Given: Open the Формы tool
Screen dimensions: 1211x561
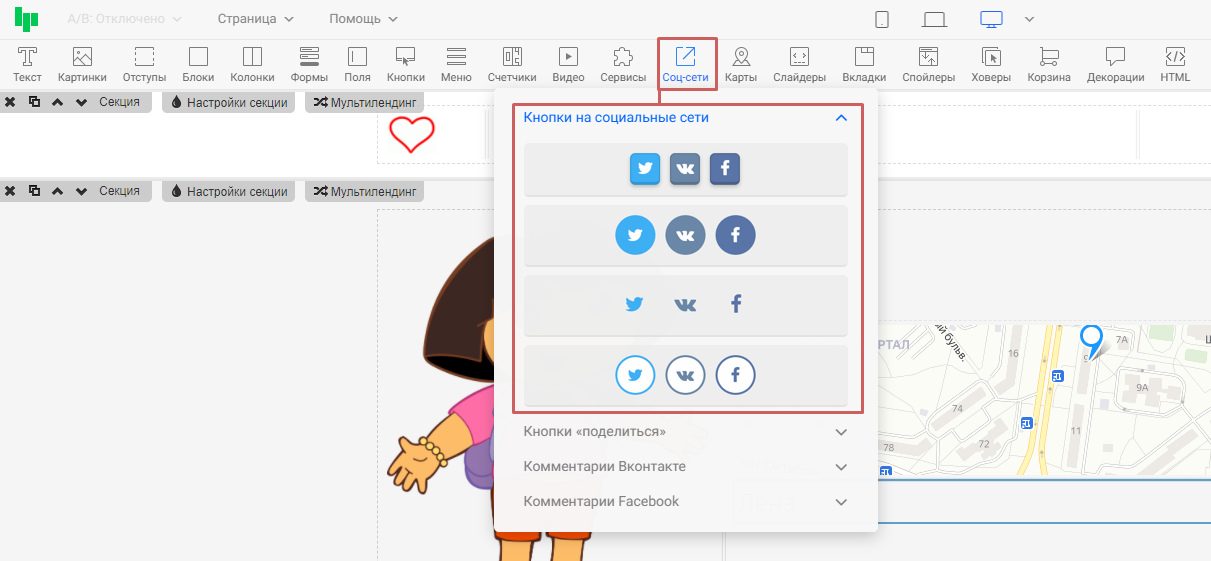Looking at the screenshot, I should [x=309, y=65].
